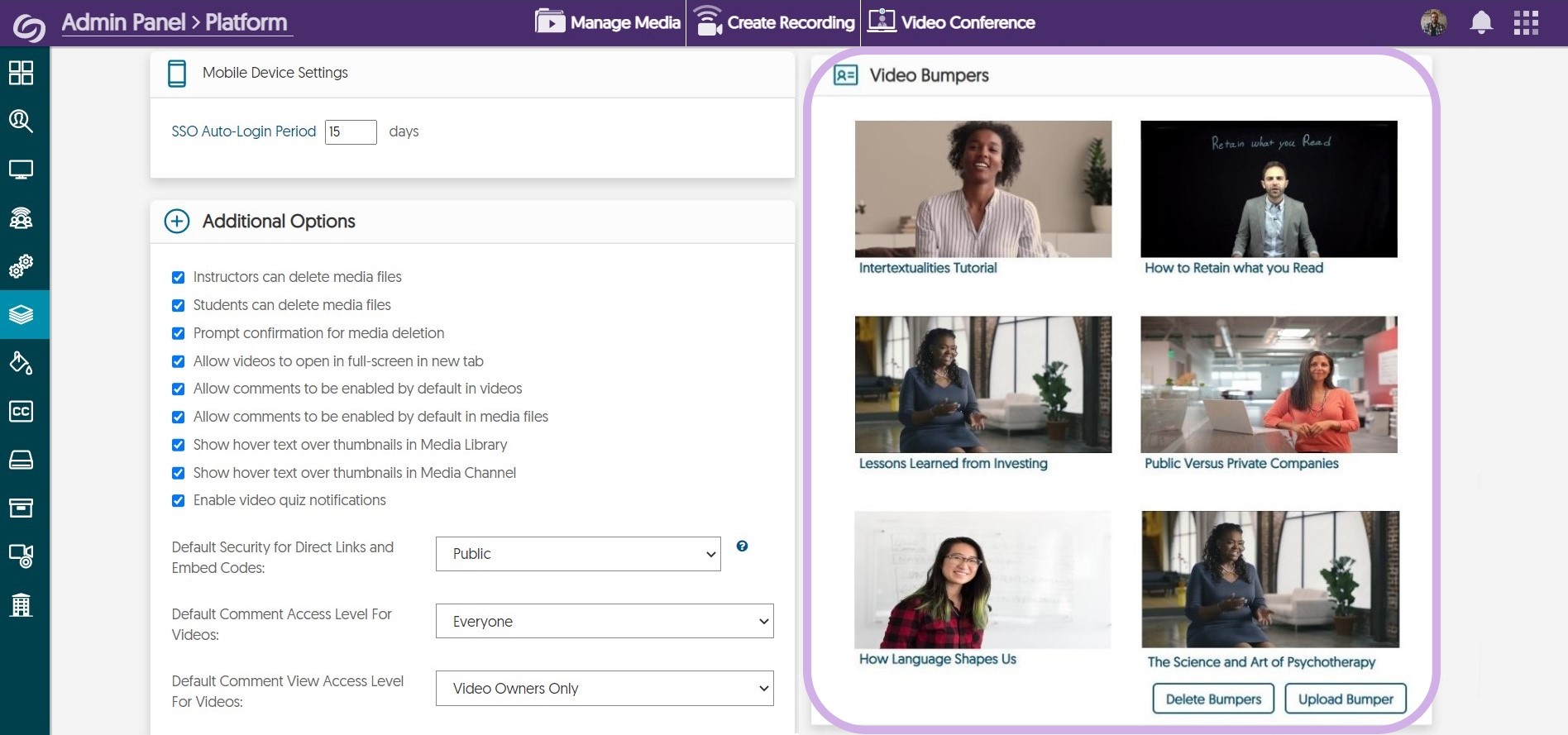Screen dimensions: 1568x735
Task: Expand the Everyone comment access dropdown
Action: point(604,621)
